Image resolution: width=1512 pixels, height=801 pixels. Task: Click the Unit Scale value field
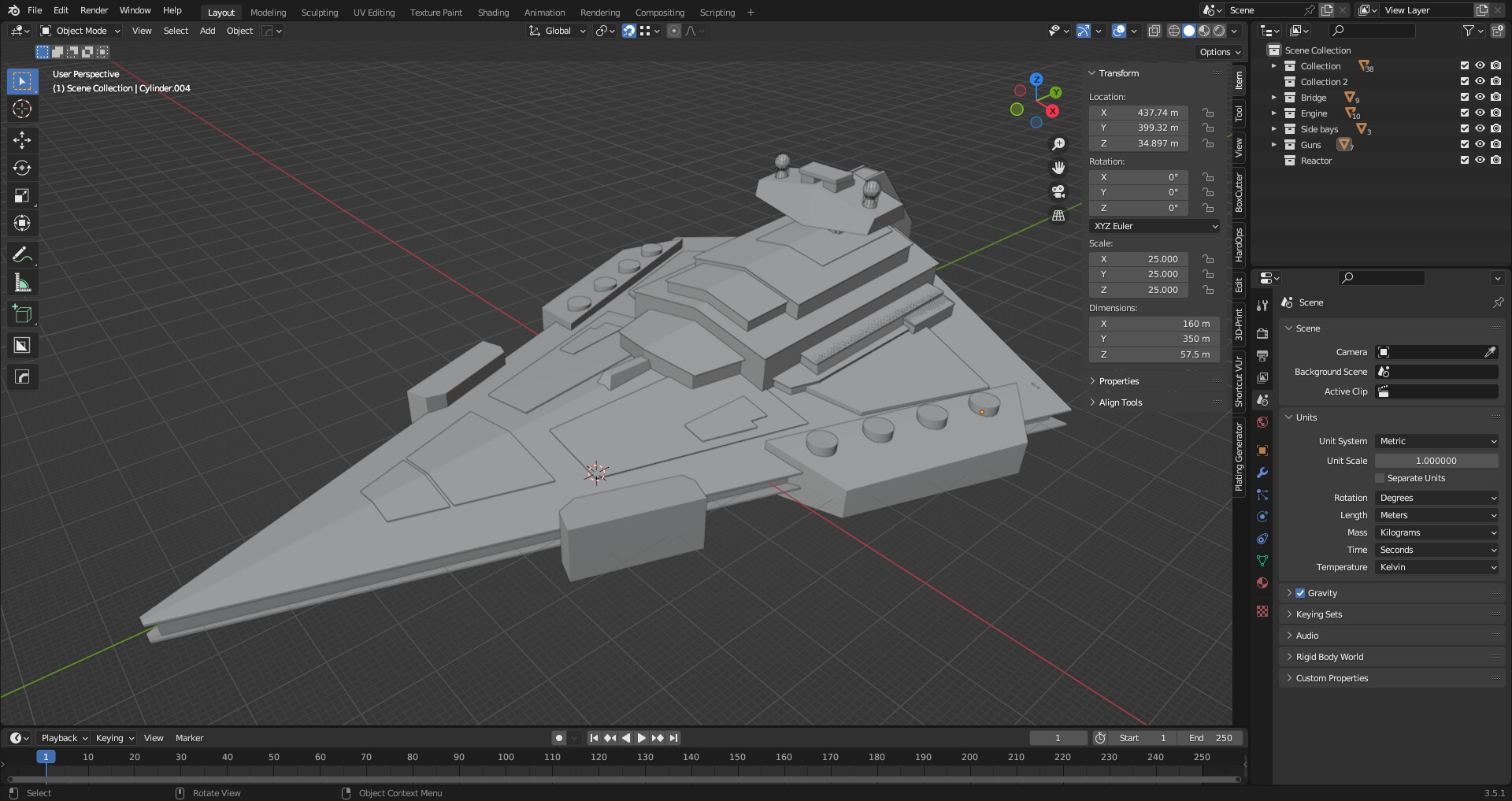coord(1436,461)
